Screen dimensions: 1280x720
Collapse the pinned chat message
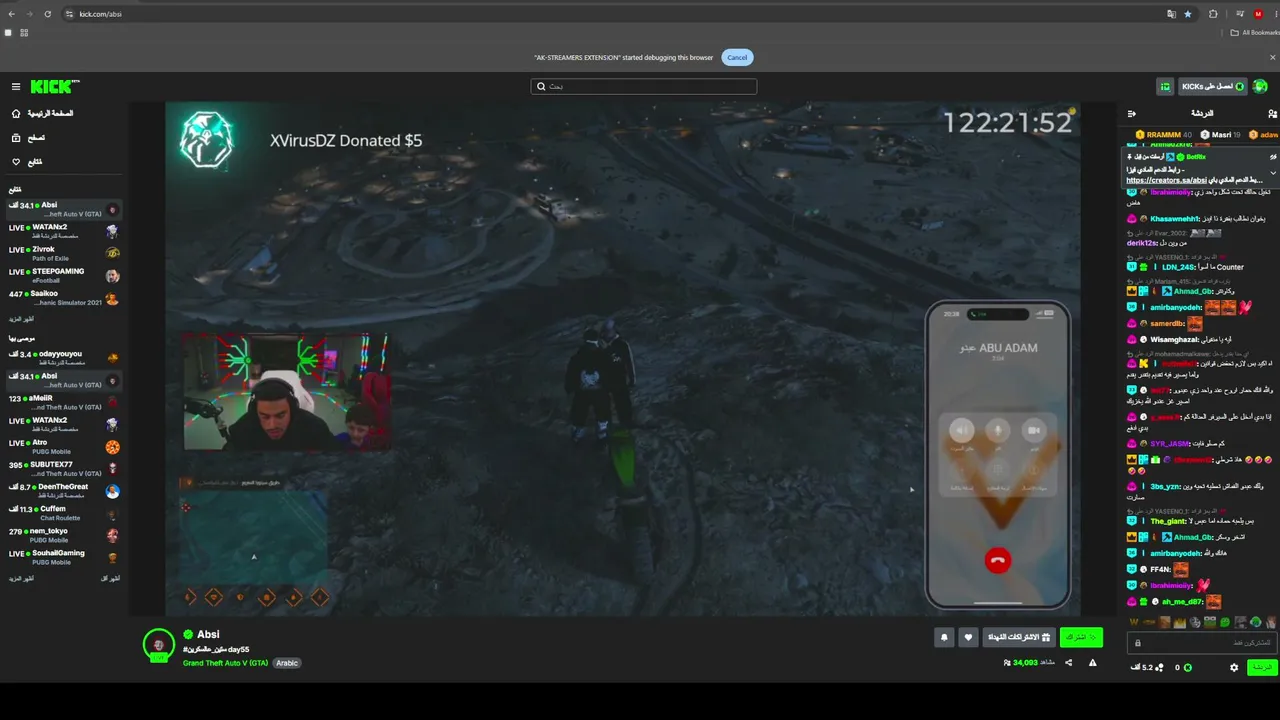(x=1273, y=172)
